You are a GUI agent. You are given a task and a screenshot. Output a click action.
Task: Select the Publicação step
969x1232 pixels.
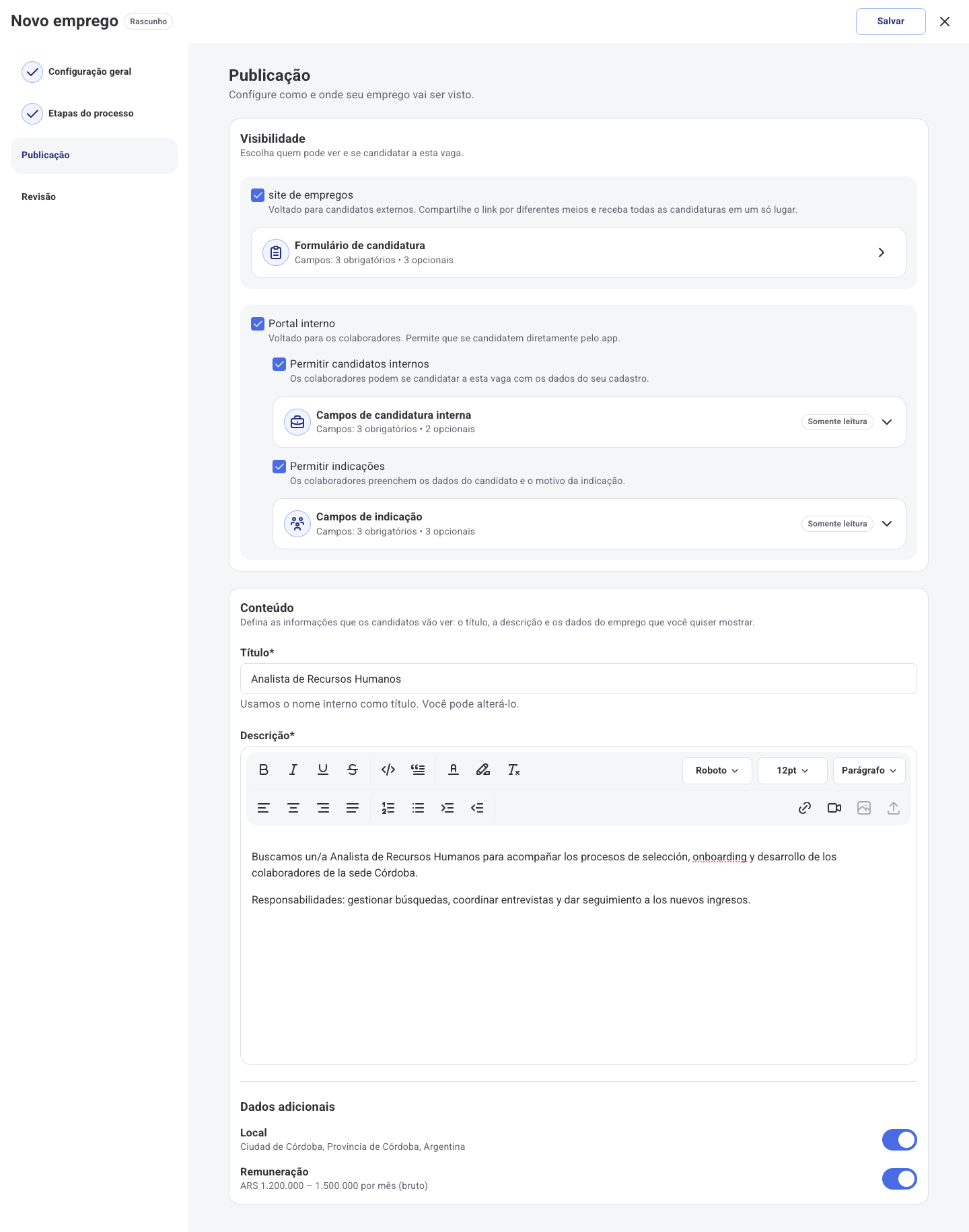(94, 156)
